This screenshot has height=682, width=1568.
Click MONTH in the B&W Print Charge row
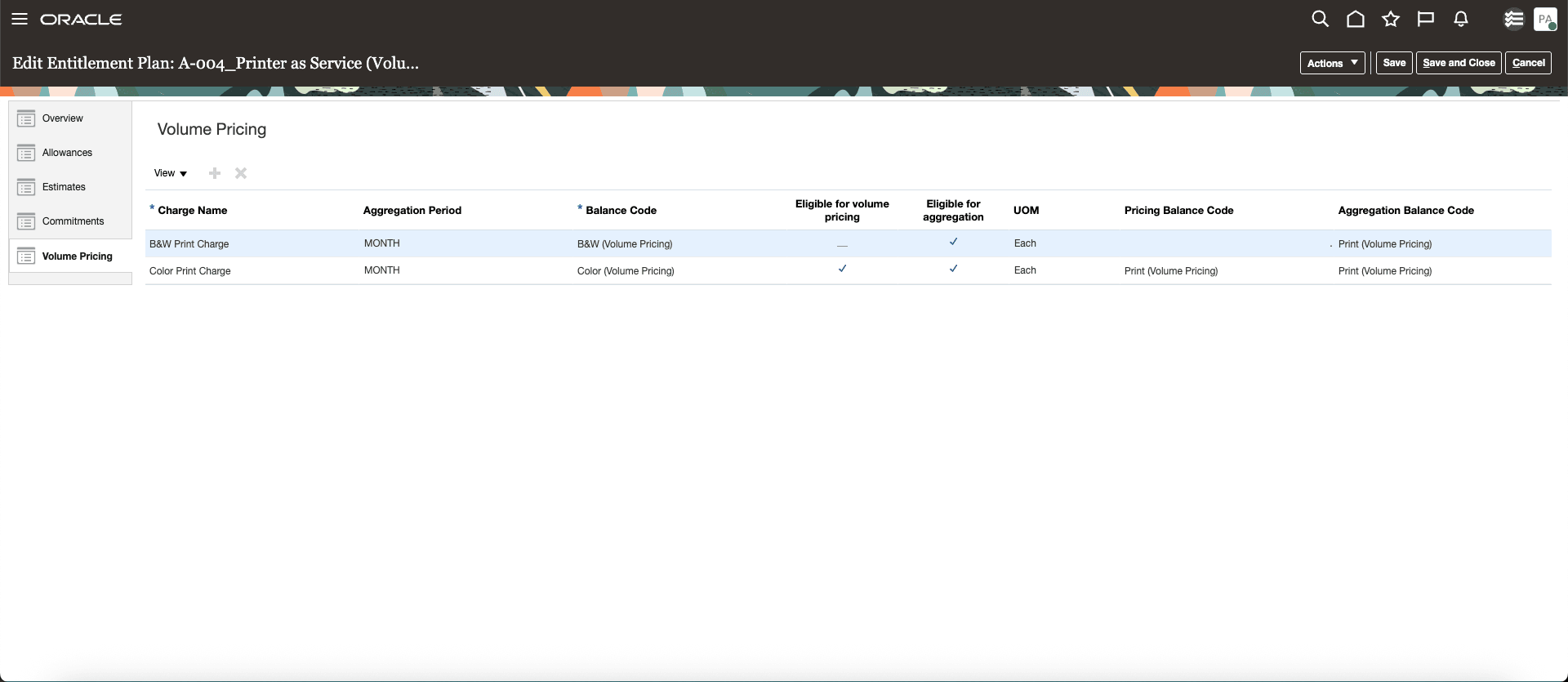[381, 243]
